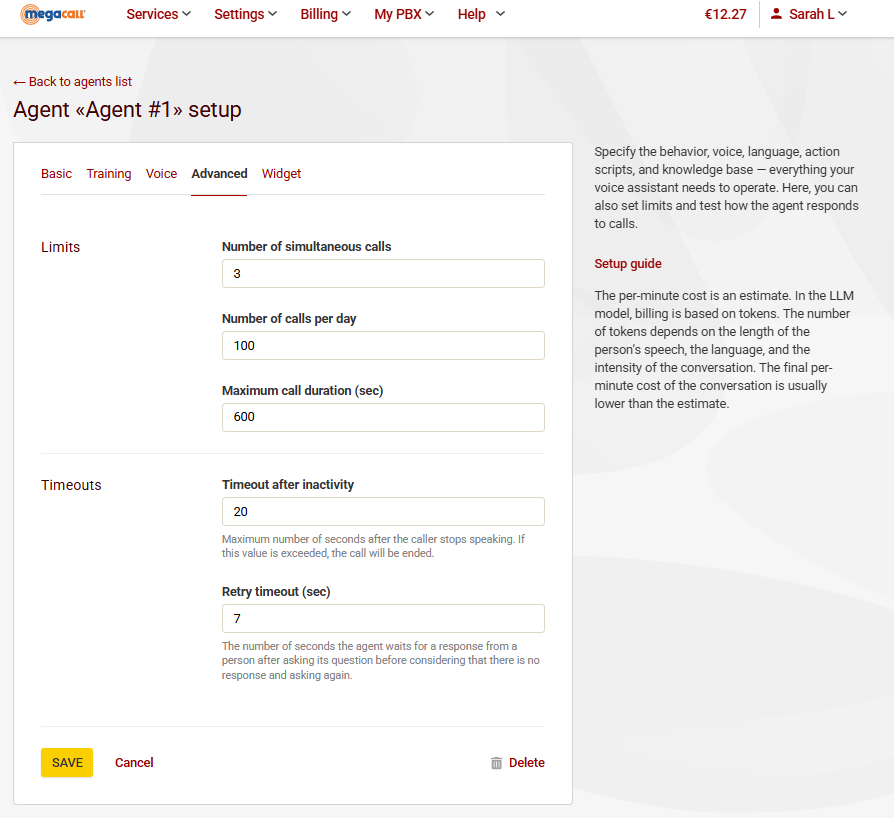Switch to the Basic tab

pyautogui.click(x=56, y=174)
